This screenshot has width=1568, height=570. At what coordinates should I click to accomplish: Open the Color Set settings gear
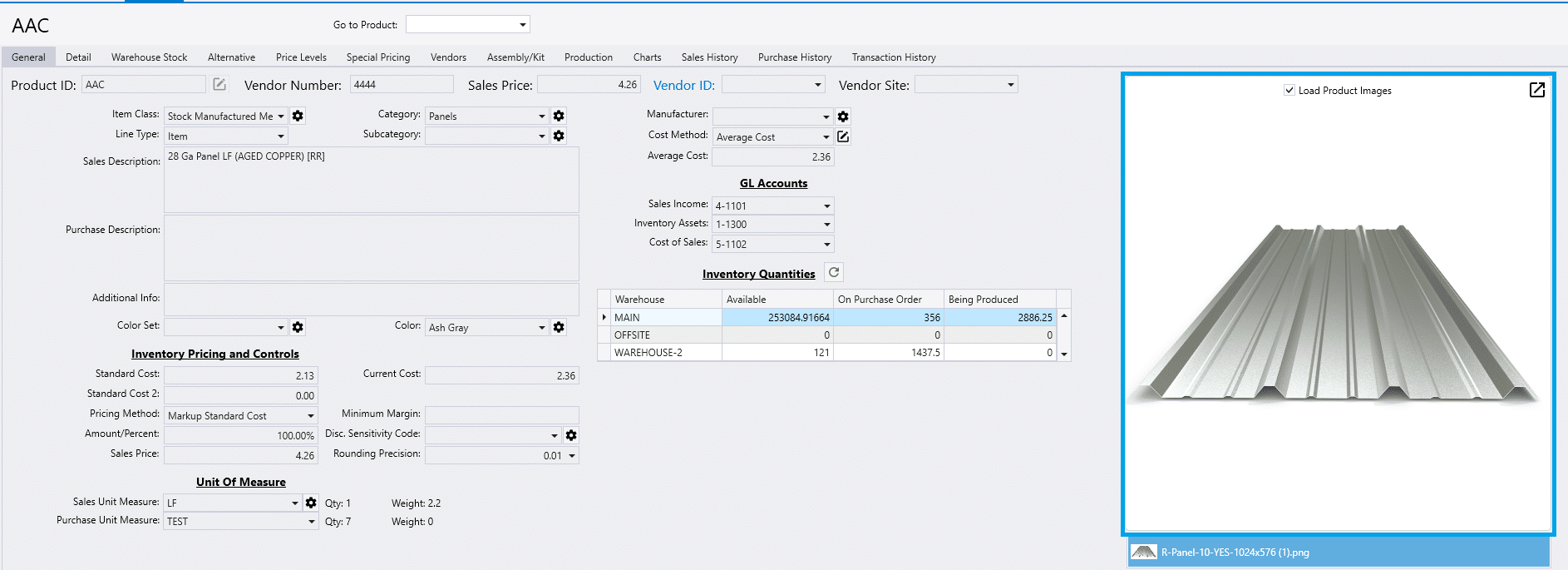[298, 327]
